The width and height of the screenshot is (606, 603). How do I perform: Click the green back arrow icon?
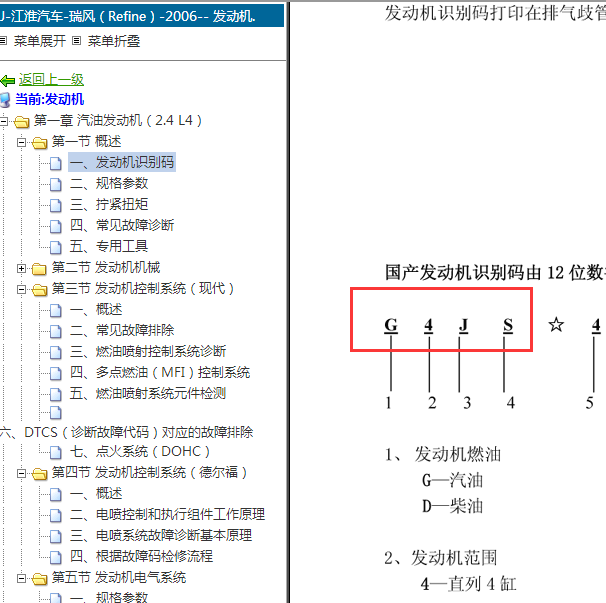click(x=7, y=80)
